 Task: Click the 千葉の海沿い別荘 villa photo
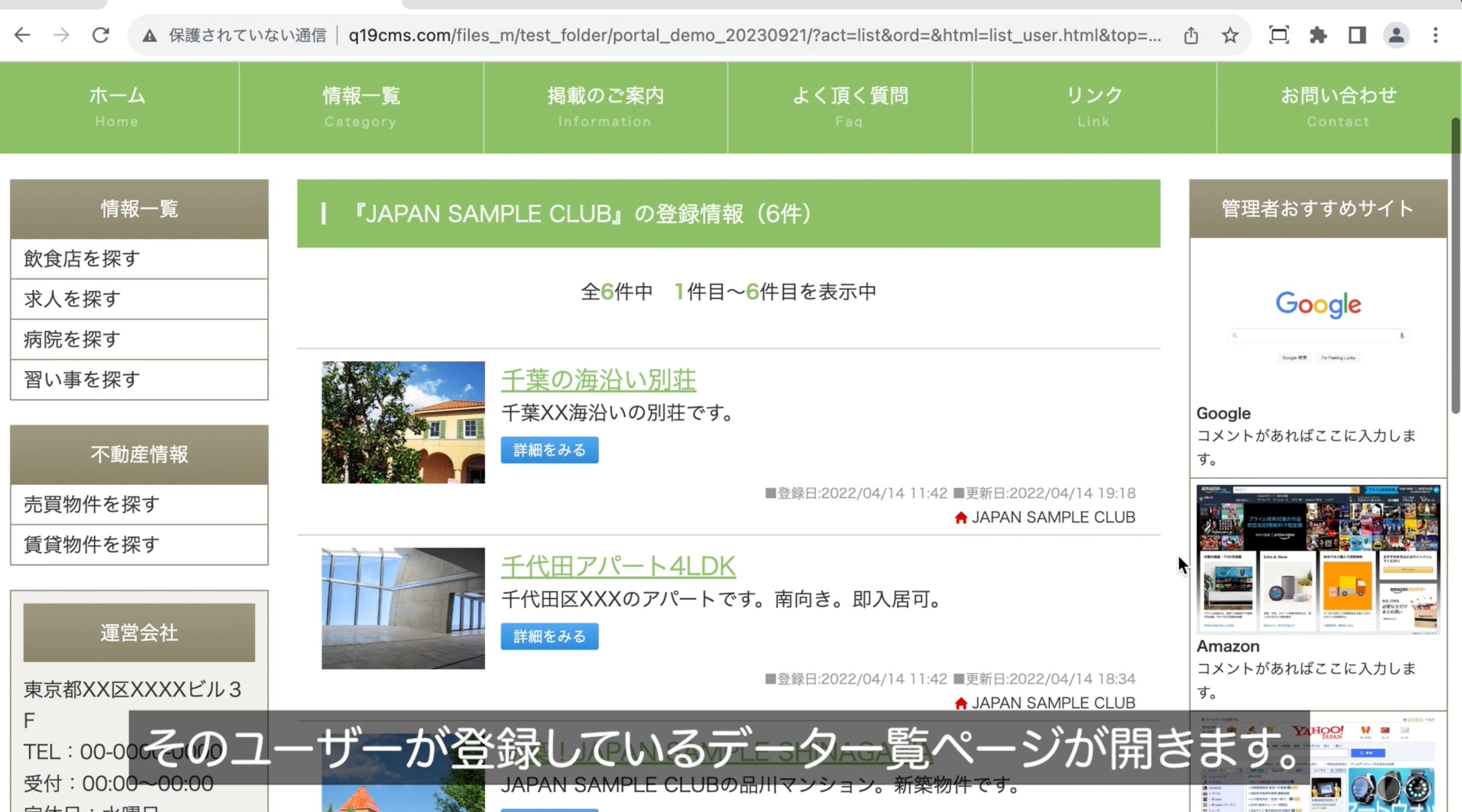tap(403, 422)
